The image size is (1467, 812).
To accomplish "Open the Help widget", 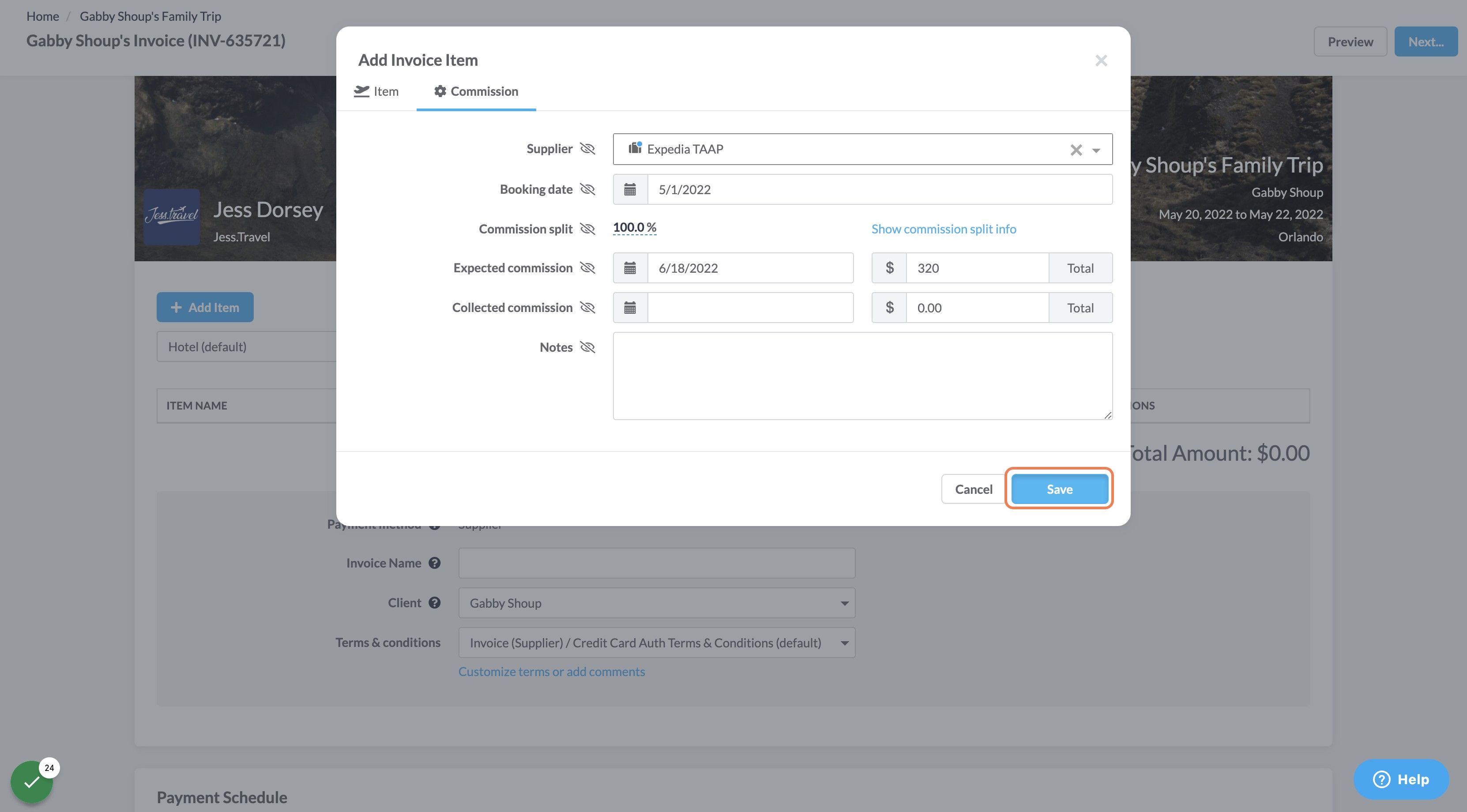I will point(1401,779).
